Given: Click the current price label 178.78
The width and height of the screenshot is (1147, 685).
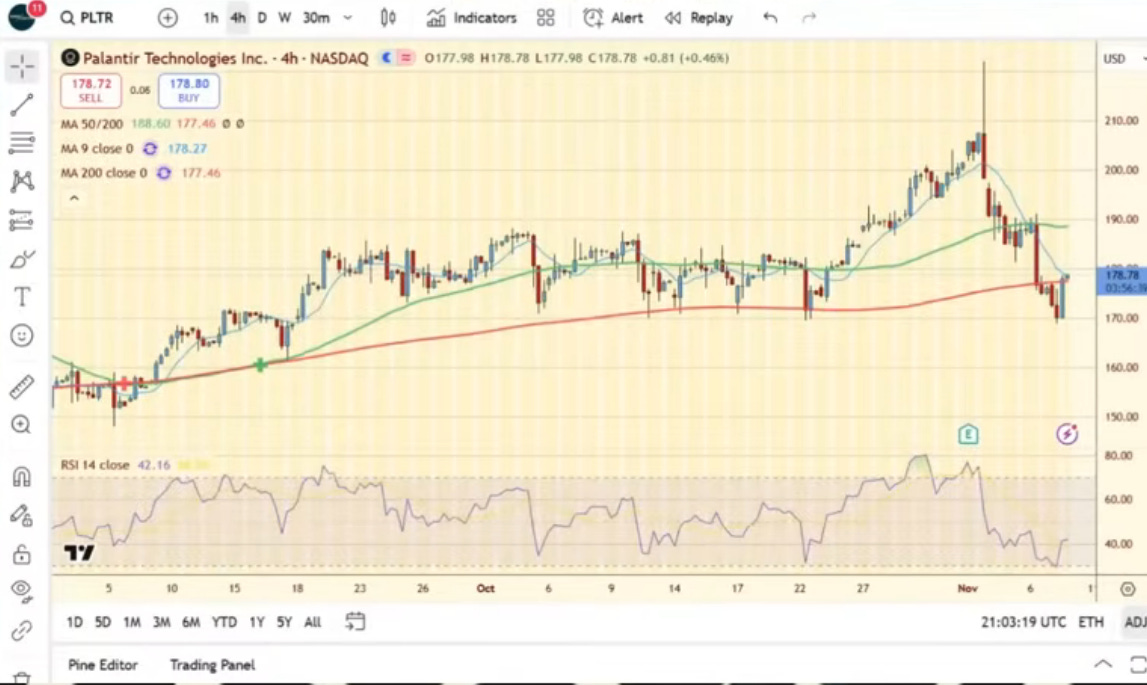Looking at the screenshot, I should pos(1122,281).
